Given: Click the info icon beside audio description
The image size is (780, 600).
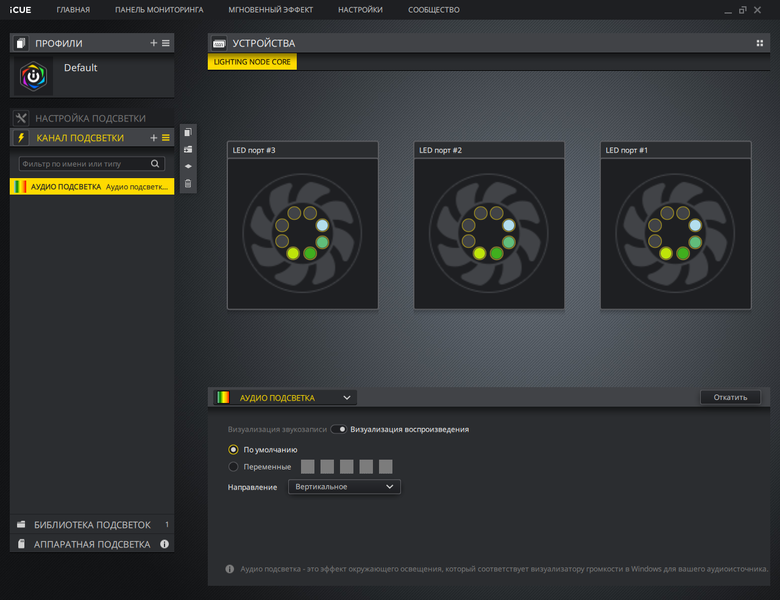Looking at the screenshot, I should [229, 569].
